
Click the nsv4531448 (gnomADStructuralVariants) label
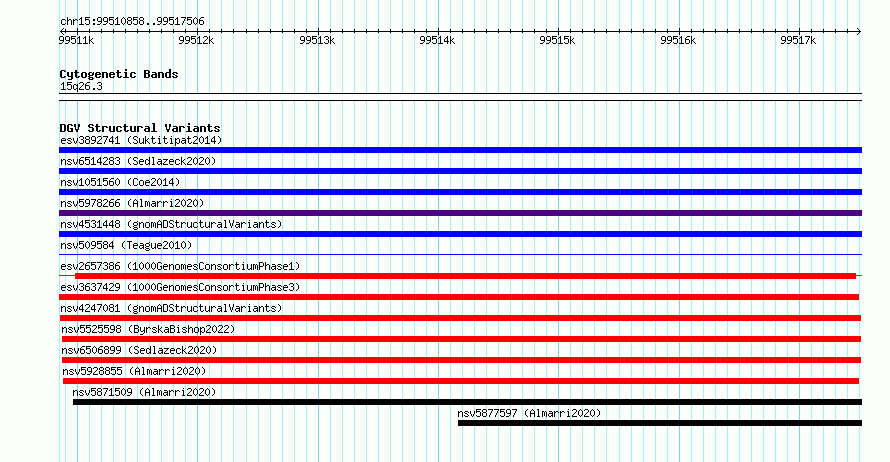click(171, 224)
